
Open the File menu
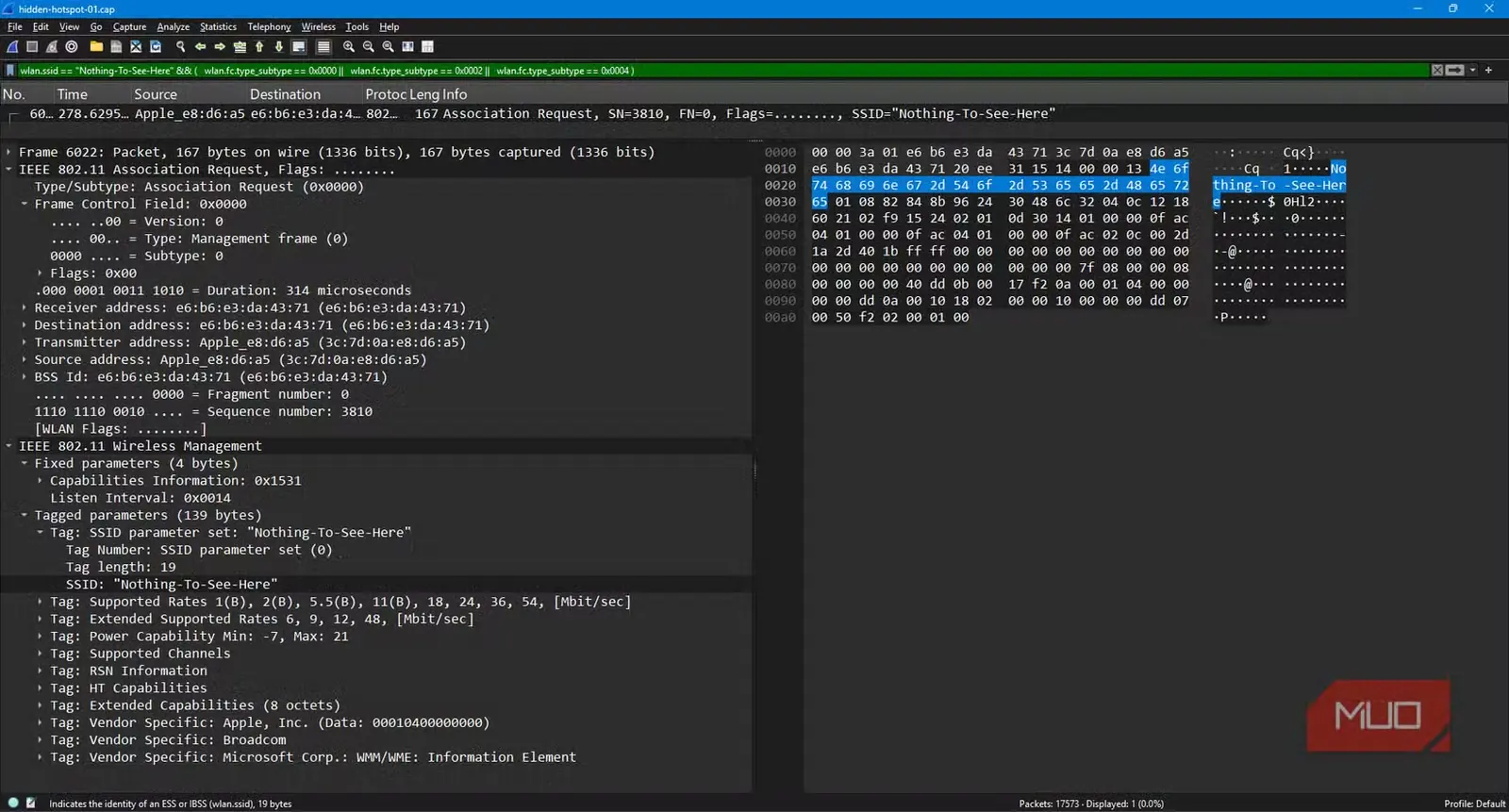pos(15,26)
